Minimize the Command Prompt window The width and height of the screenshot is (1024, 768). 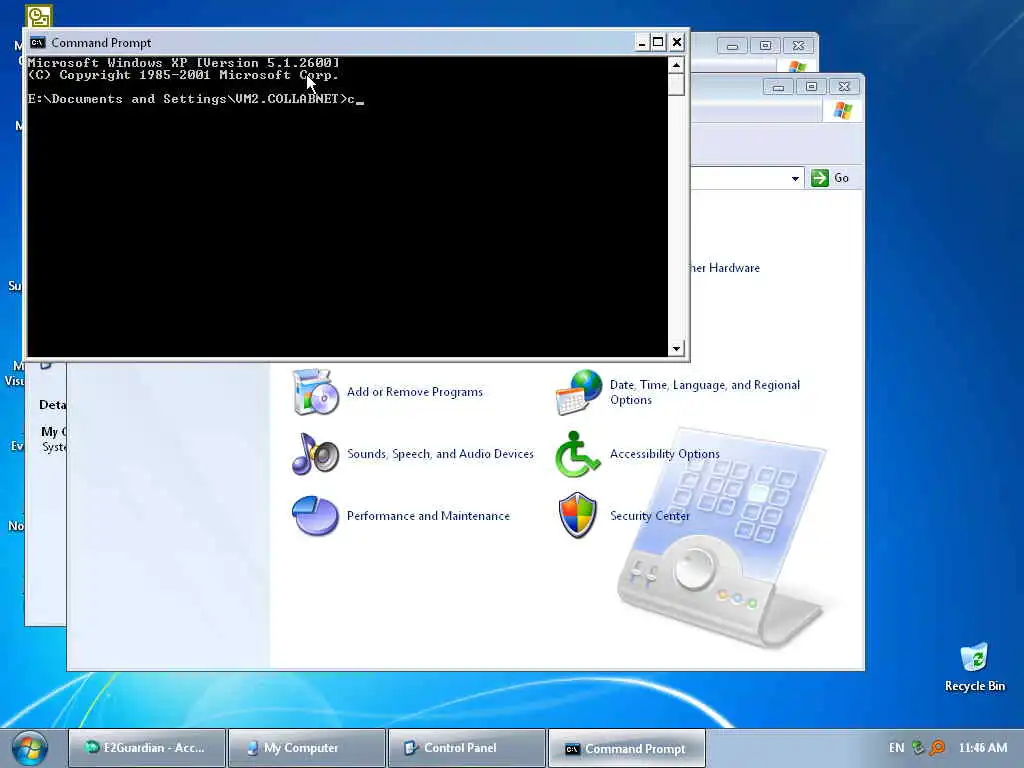(x=641, y=42)
